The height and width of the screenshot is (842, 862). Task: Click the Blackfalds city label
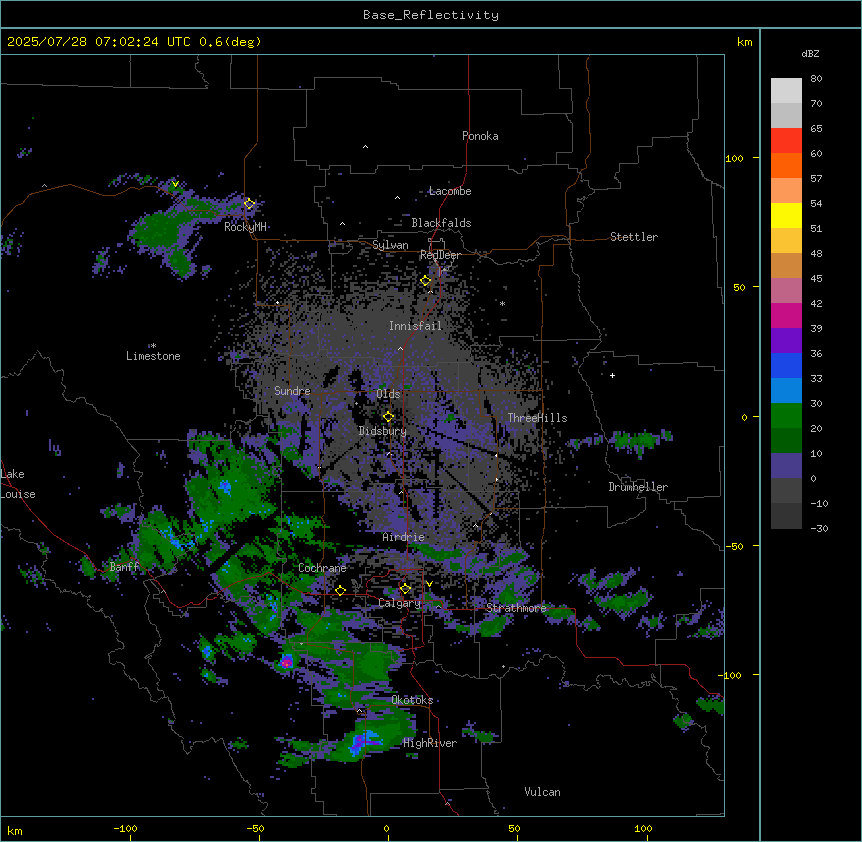(441, 223)
